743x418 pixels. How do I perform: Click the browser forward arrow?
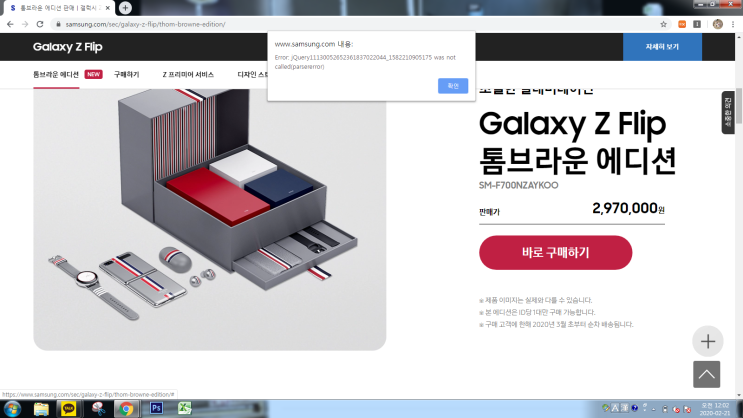25,24
